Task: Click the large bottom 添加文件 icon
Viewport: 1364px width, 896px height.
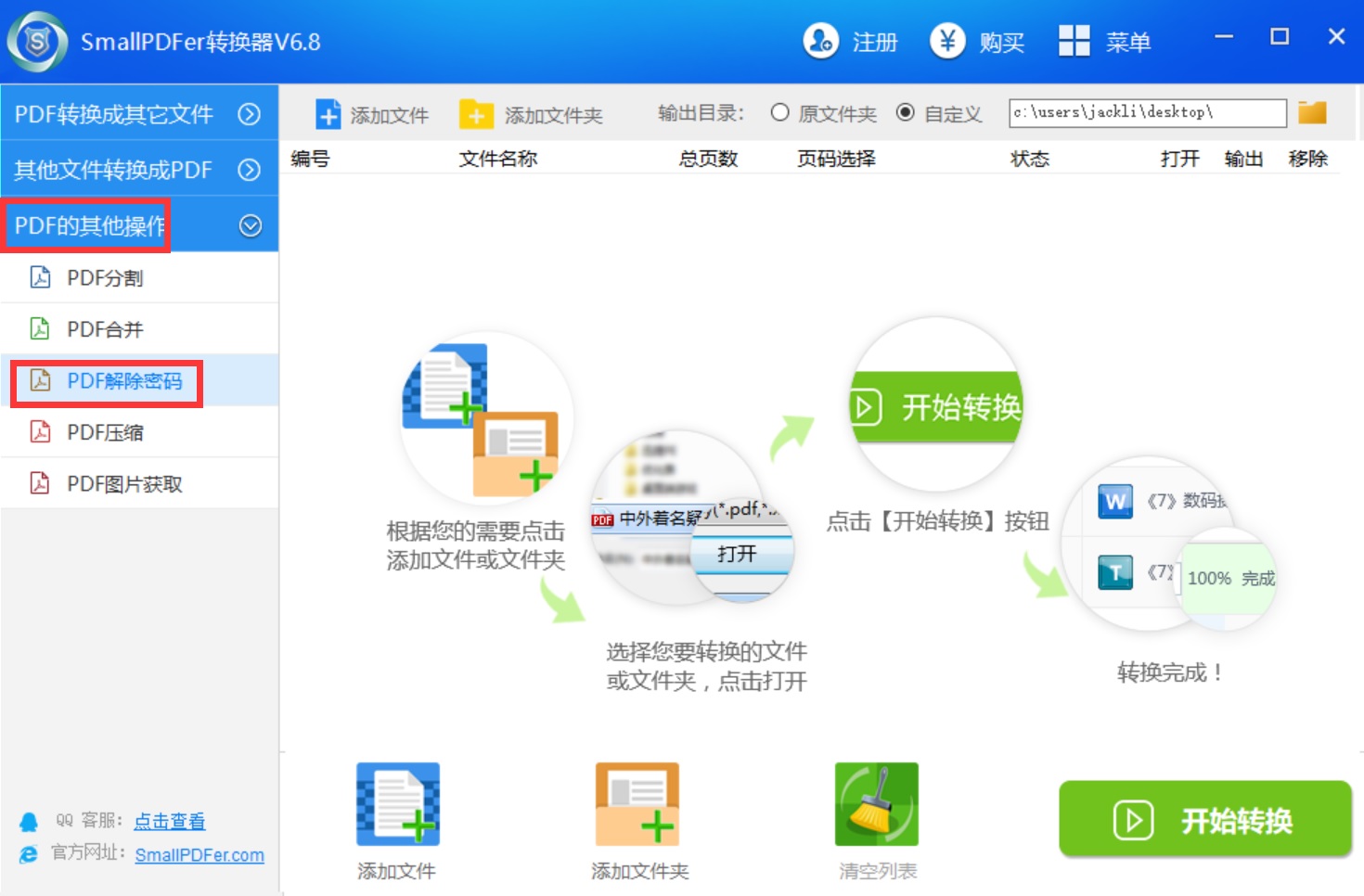Action: pos(398,804)
